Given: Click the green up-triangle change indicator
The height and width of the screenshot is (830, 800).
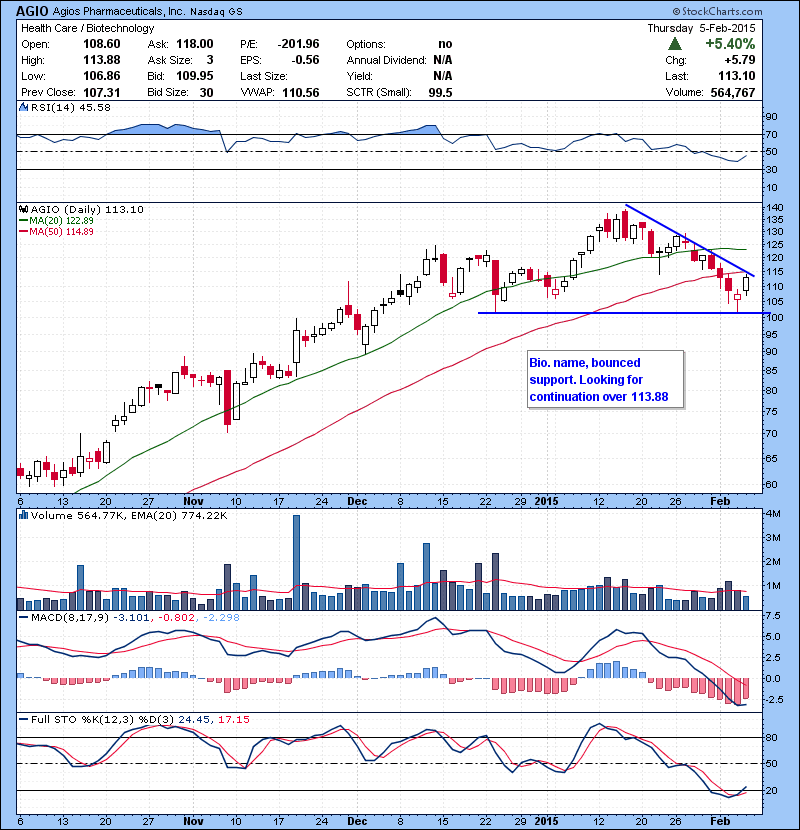Looking at the screenshot, I should pos(675,43).
